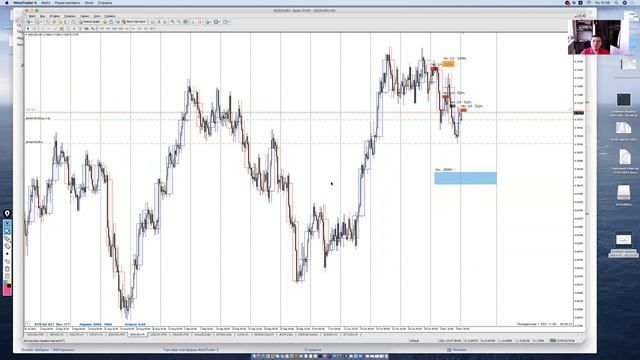This screenshot has height=360, width=640.
Task: Open the new chart dropdown
Action: [x=29, y=22]
